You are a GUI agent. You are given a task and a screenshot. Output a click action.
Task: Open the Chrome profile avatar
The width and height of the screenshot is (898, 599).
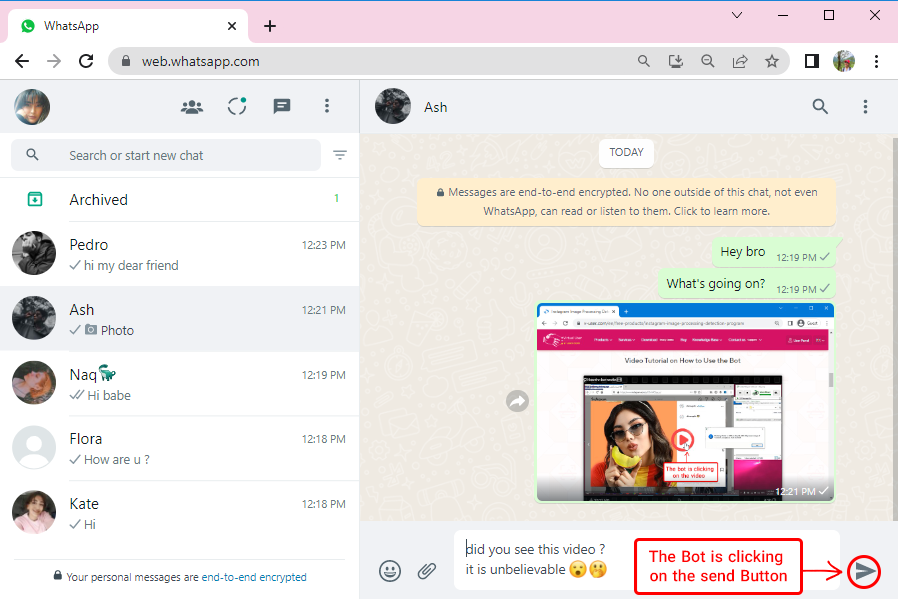pos(844,61)
